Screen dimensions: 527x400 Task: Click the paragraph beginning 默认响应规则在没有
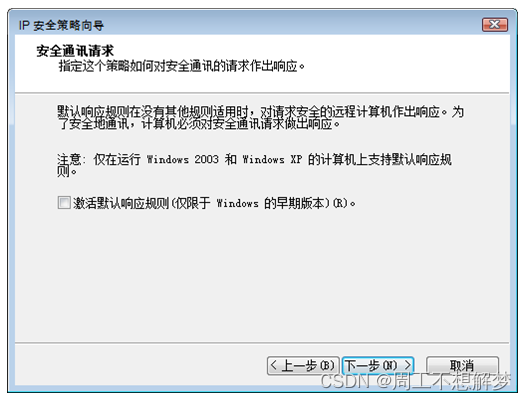pyautogui.click(x=260, y=118)
